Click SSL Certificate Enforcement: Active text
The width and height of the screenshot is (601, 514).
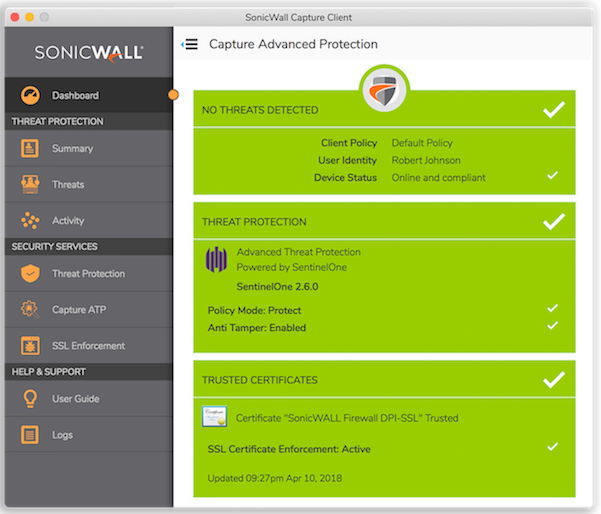(x=289, y=449)
